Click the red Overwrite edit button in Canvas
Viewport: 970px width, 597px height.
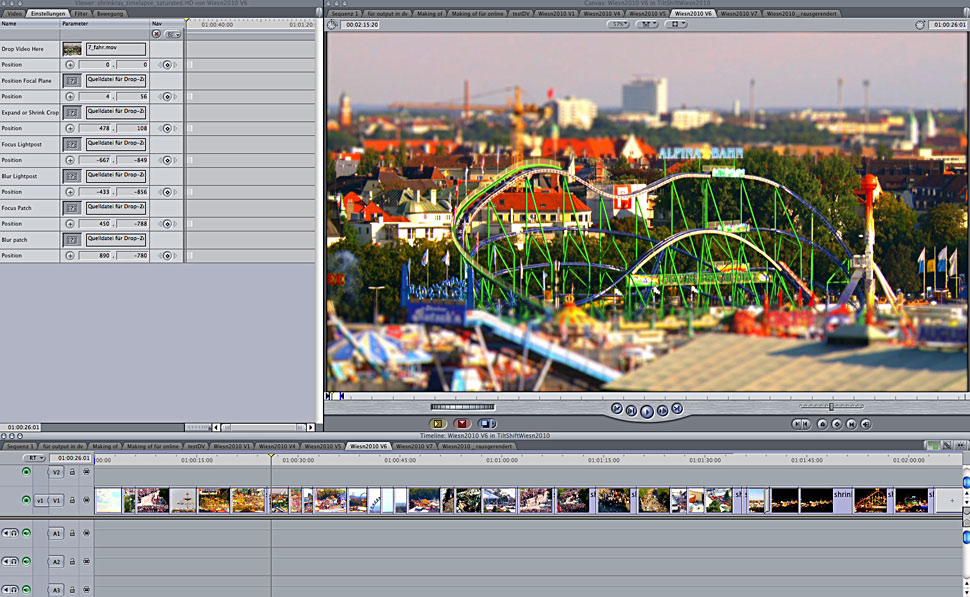[462, 424]
